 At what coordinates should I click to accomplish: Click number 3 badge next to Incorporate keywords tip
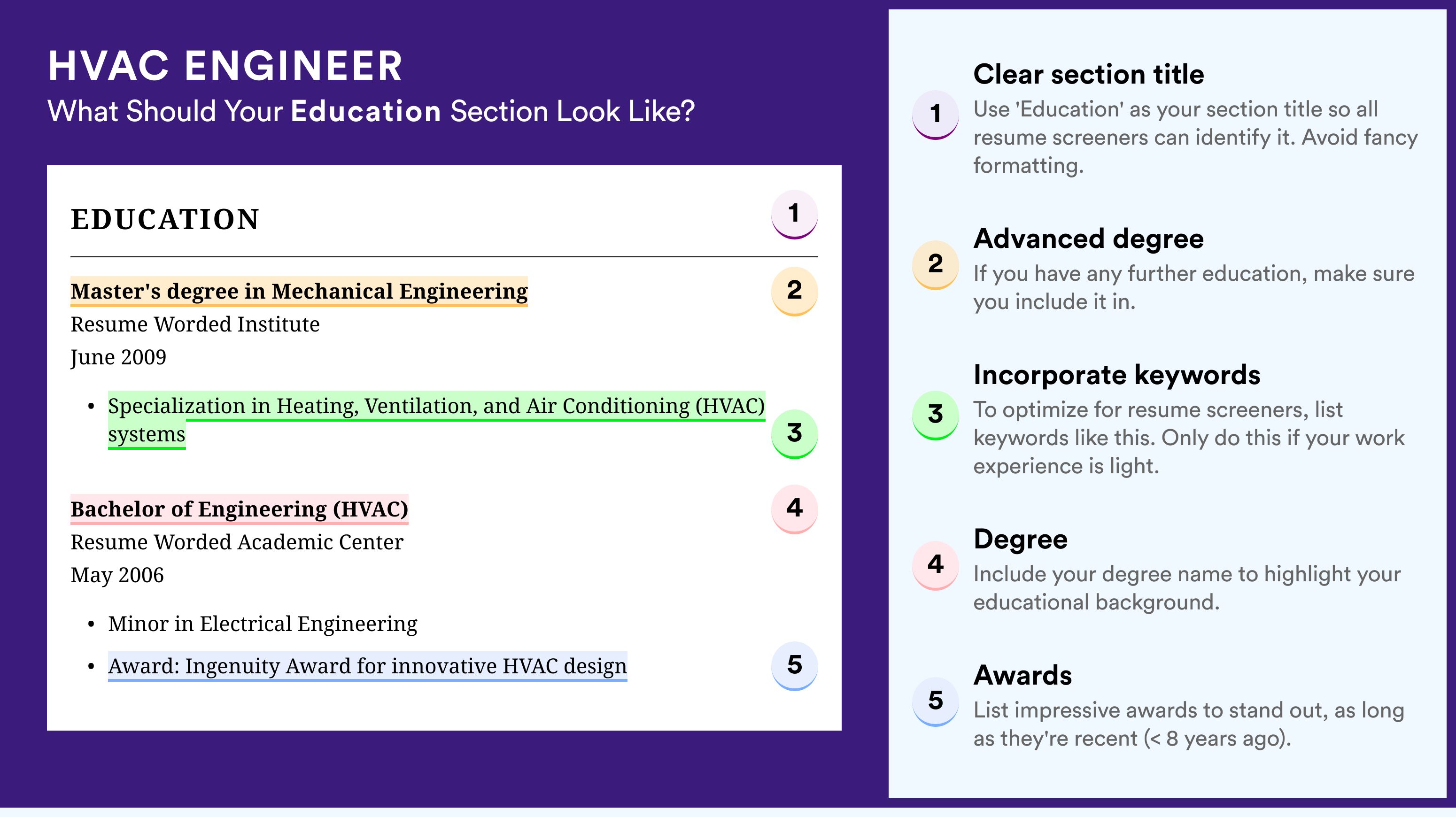coord(935,415)
